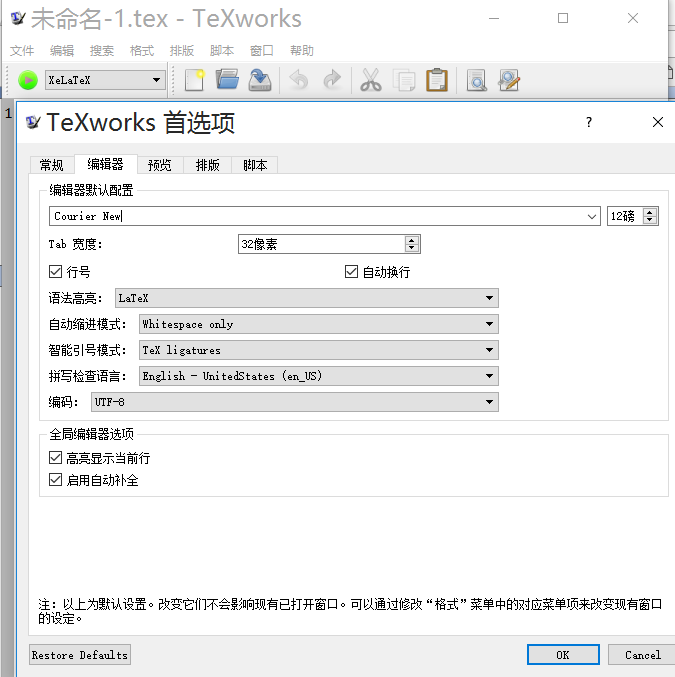Increase Tab width with up arrow
Image resolution: width=675 pixels, height=677 pixels.
click(x=412, y=240)
